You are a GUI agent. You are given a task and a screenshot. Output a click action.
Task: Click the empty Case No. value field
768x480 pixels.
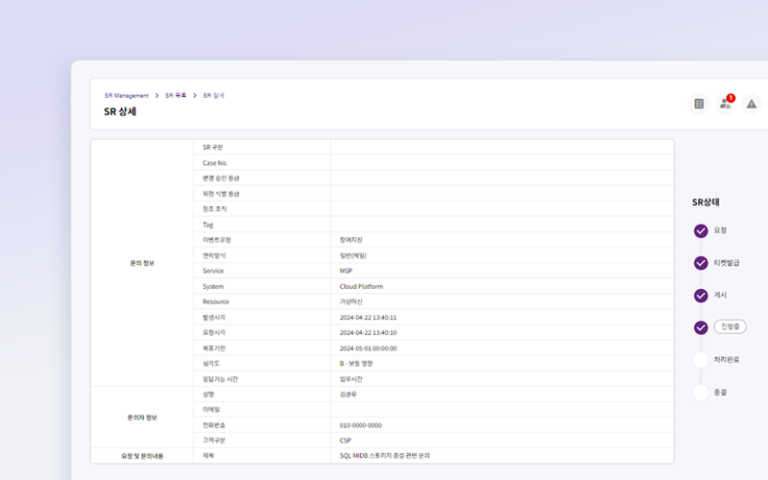coord(501,163)
